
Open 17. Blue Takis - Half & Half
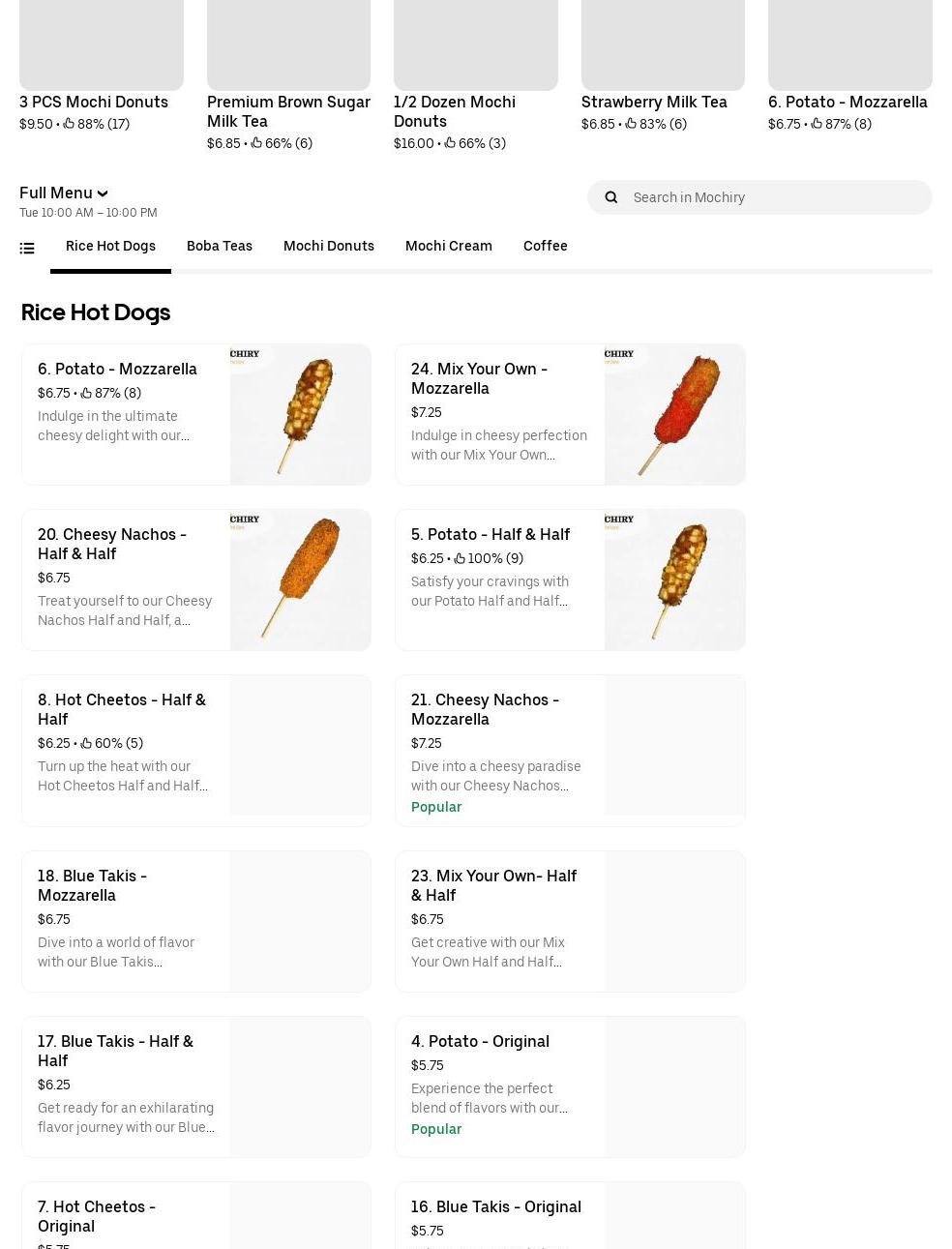coord(196,1086)
